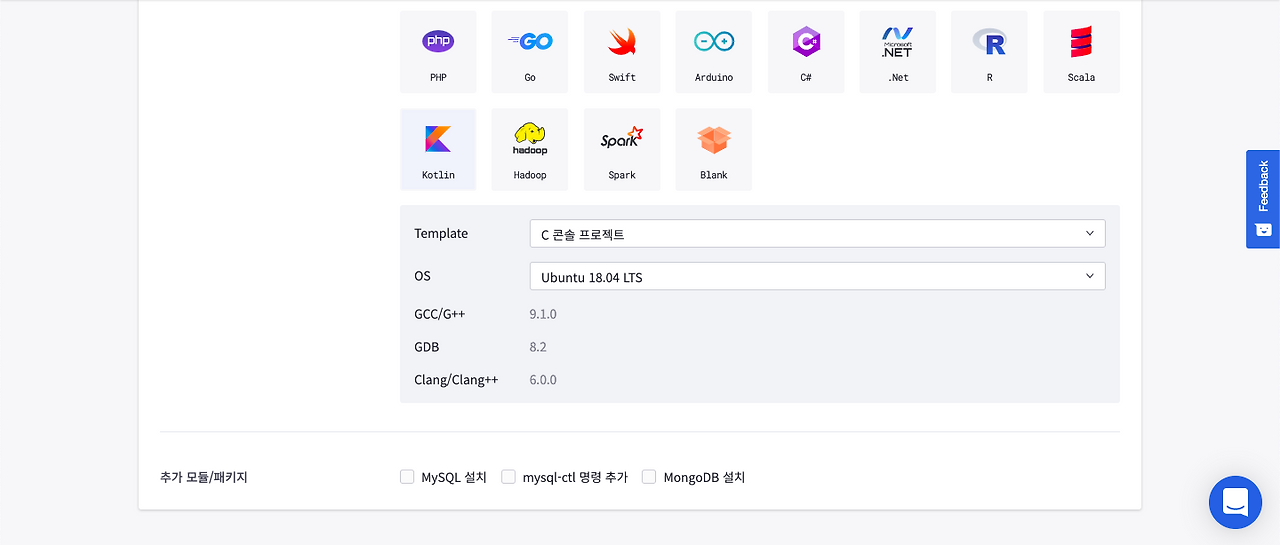Screen dimensions: 1280x545
Task: Click the Clang/Clang++ 6.0.0 value
Action: (x=543, y=380)
